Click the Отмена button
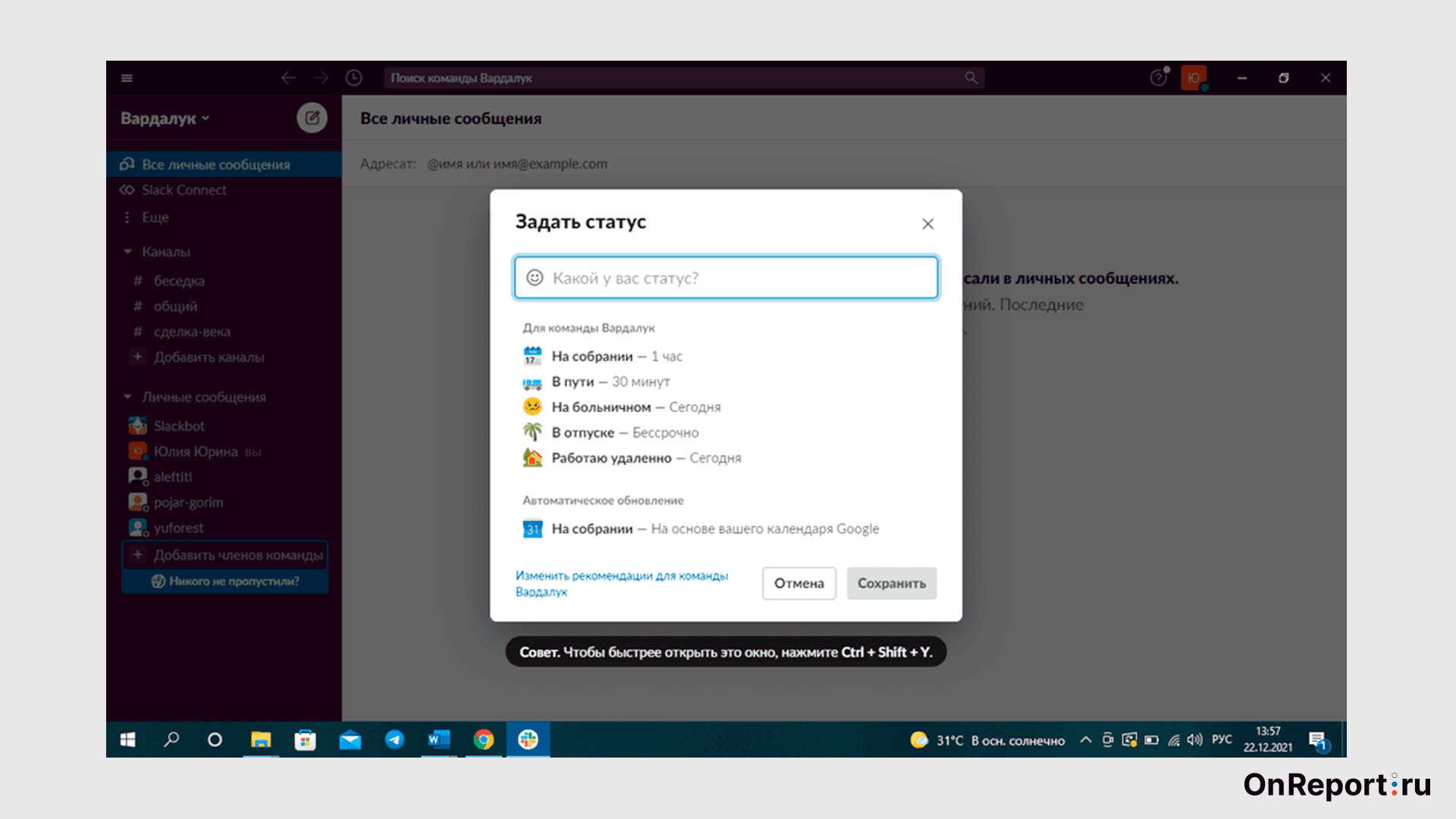1456x819 pixels. click(799, 583)
